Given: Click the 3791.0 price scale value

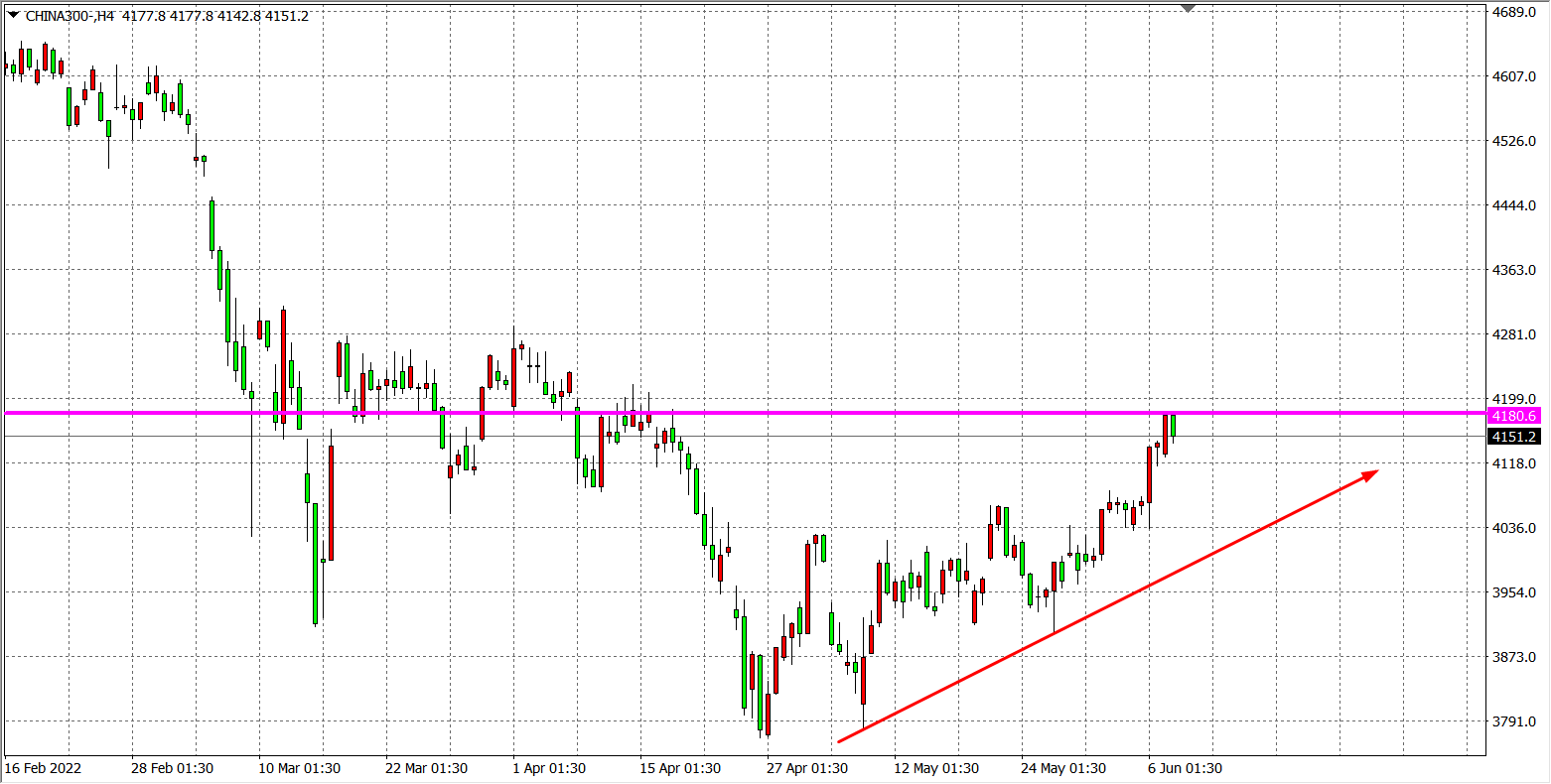Looking at the screenshot, I should tap(1514, 721).
